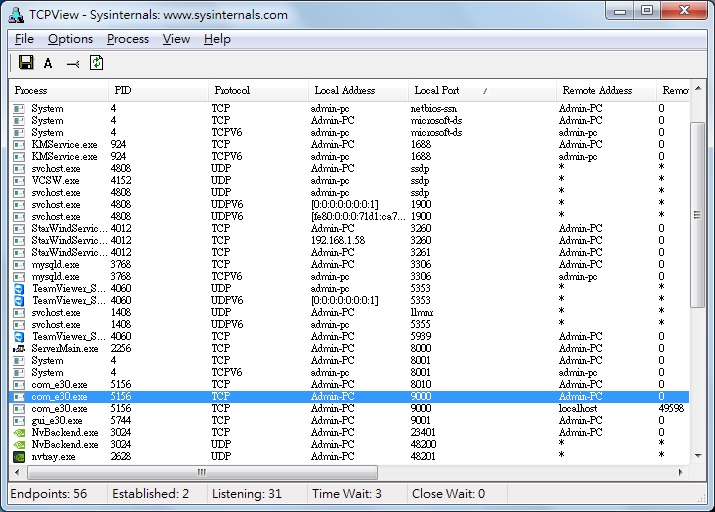Click the 192.168.1.58 local address cell
Image resolution: width=715 pixels, height=512 pixels.
pyautogui.click(x=338, y=240)
